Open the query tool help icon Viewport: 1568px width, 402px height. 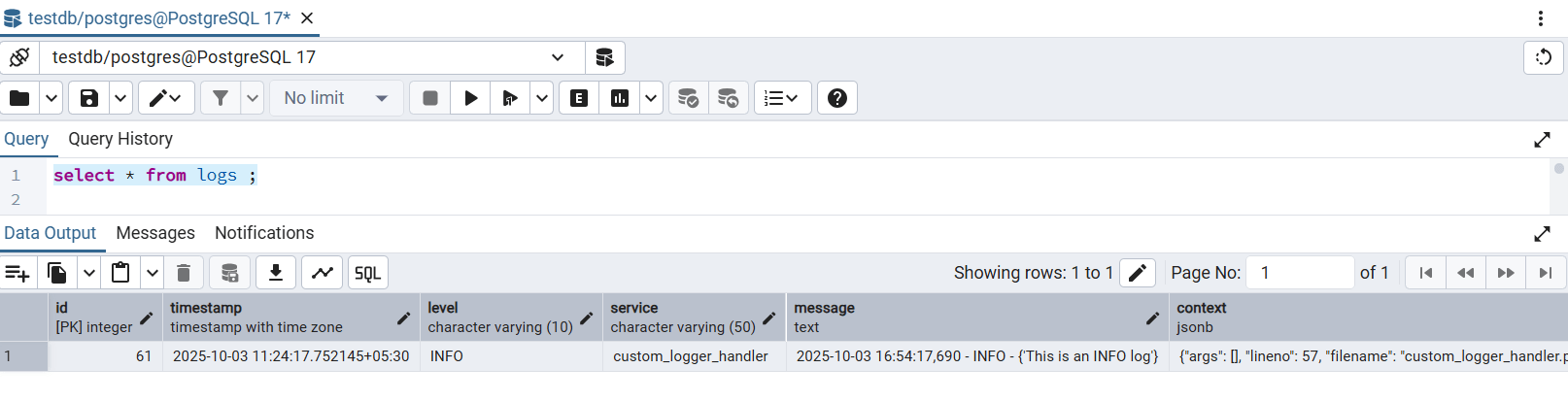[x=836, y=98]
